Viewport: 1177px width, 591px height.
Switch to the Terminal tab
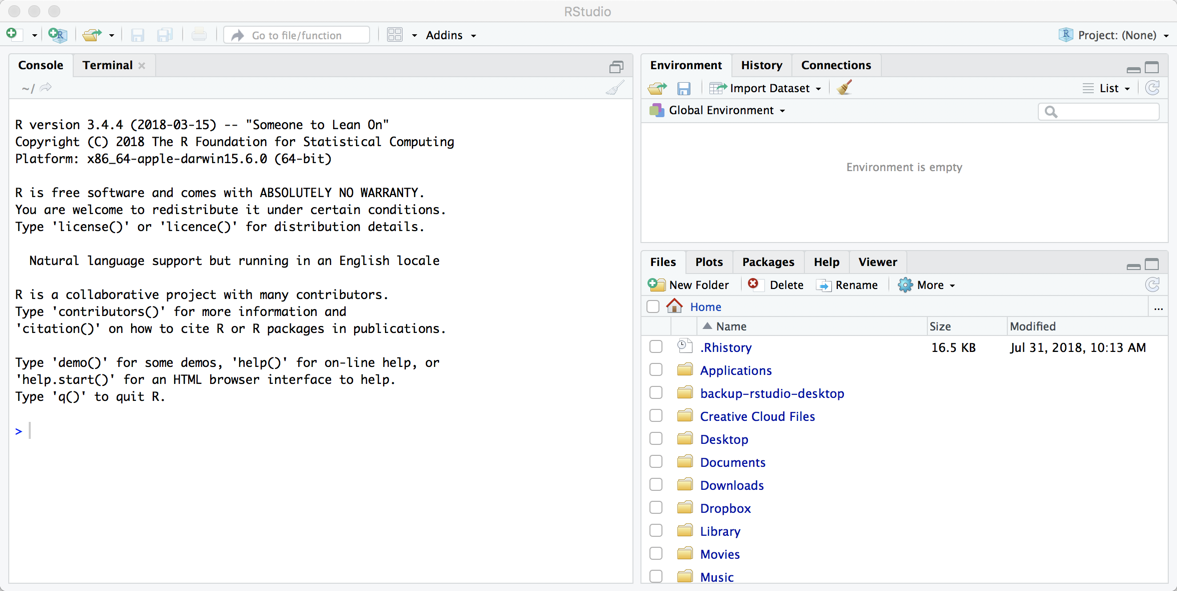tap(108, 65)
